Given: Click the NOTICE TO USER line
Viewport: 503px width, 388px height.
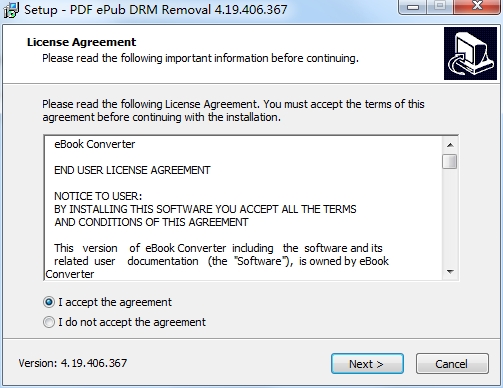Looking at the screenshot, I should click(98, 196).
